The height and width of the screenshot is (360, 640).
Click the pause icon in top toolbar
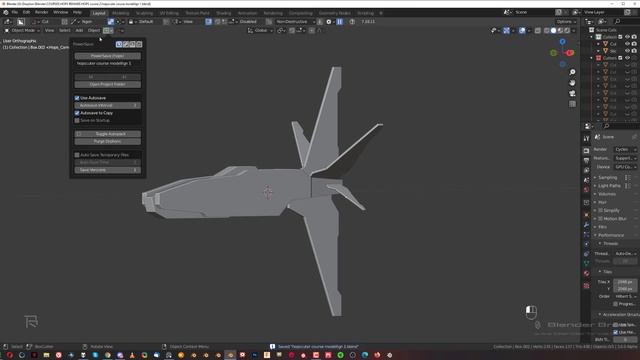pos(340,22)
